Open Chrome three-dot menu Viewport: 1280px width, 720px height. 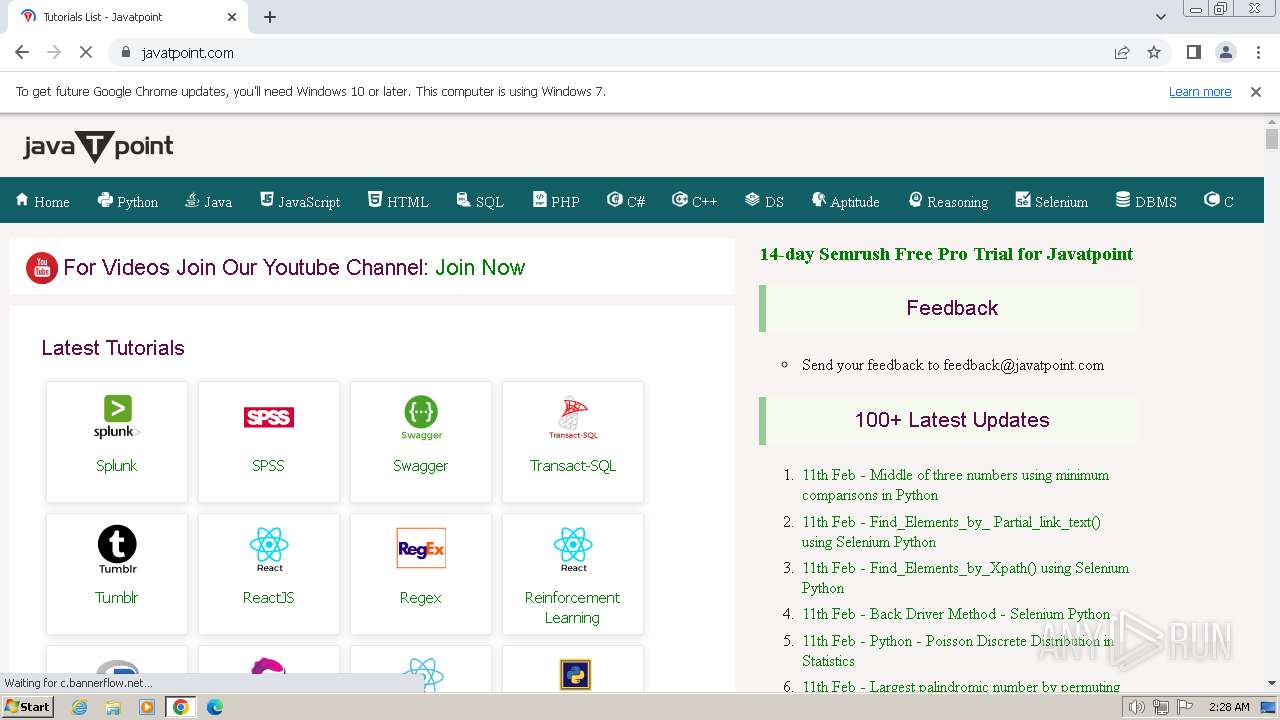click(x=1258, y=52)
